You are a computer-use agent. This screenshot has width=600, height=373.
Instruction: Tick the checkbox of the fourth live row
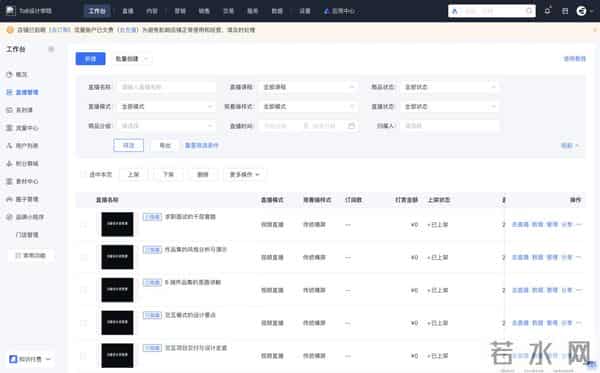point(83,323)
